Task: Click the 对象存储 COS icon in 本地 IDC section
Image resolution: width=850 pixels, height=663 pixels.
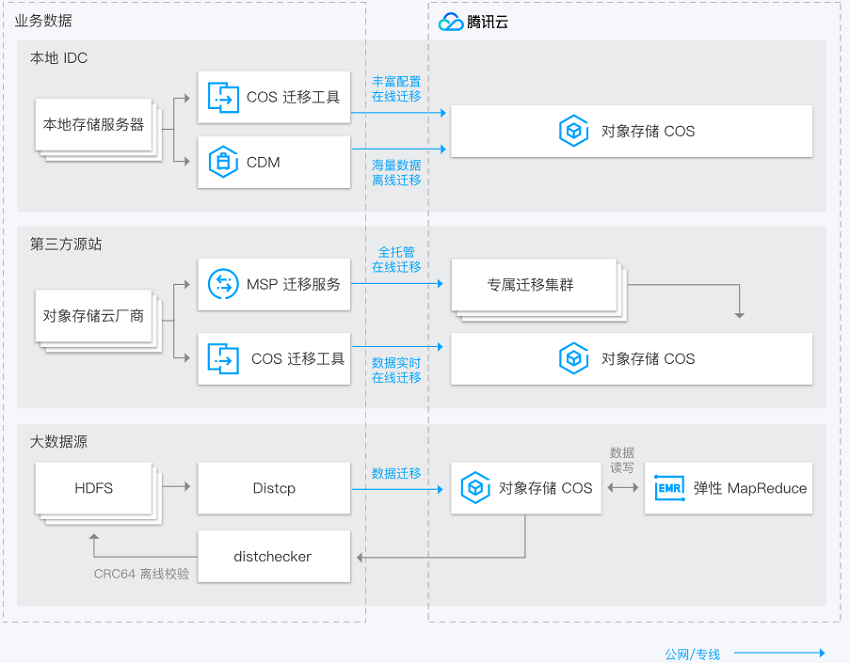Action: click(574, 131)
